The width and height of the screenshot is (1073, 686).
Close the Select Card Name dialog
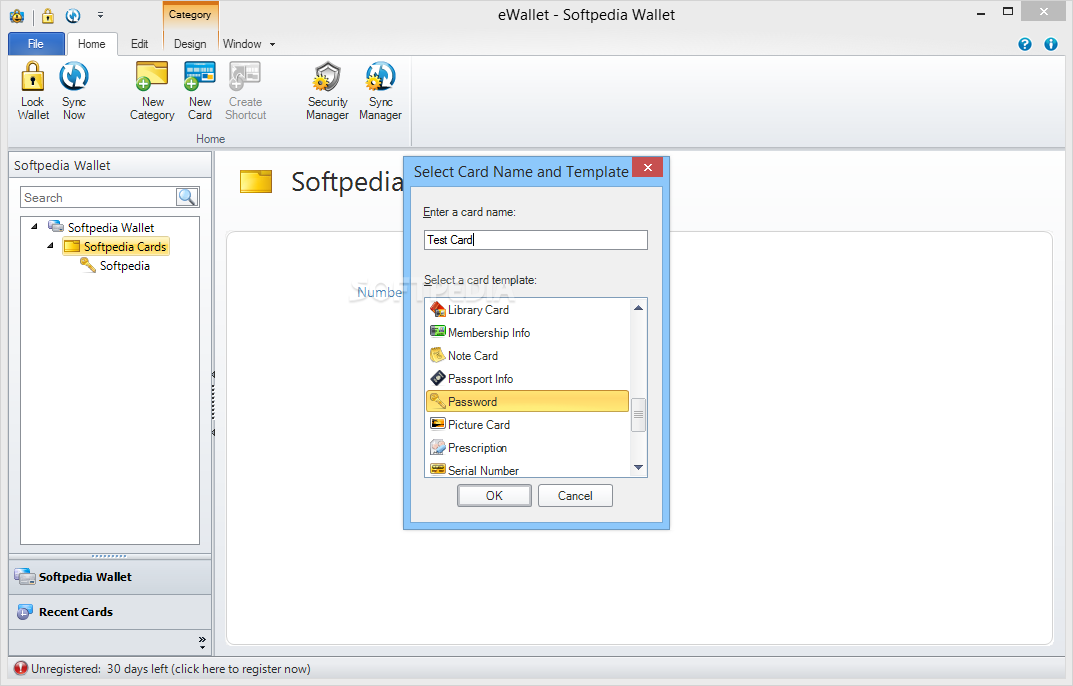coord(647,168)
